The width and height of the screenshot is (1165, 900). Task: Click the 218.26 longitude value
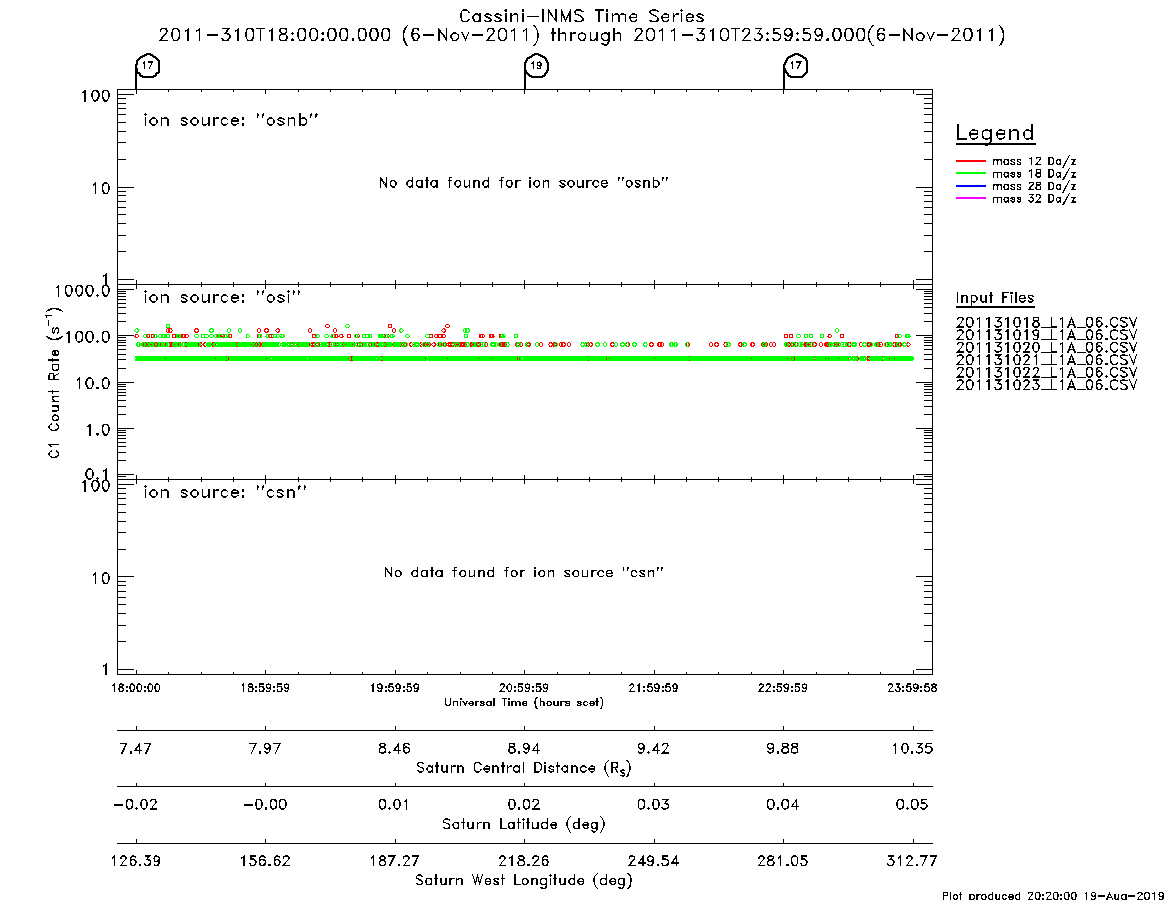524,861
